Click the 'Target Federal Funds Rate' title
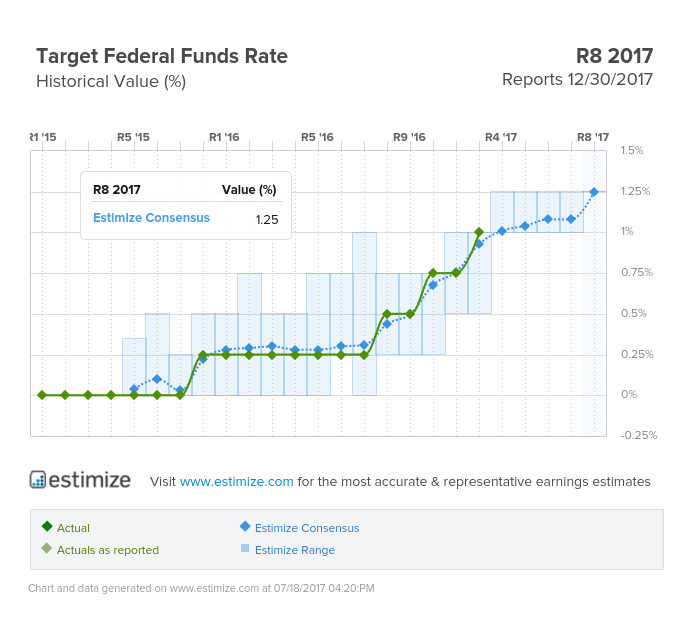This screenshot has width=685, height=620. point(162,56)
